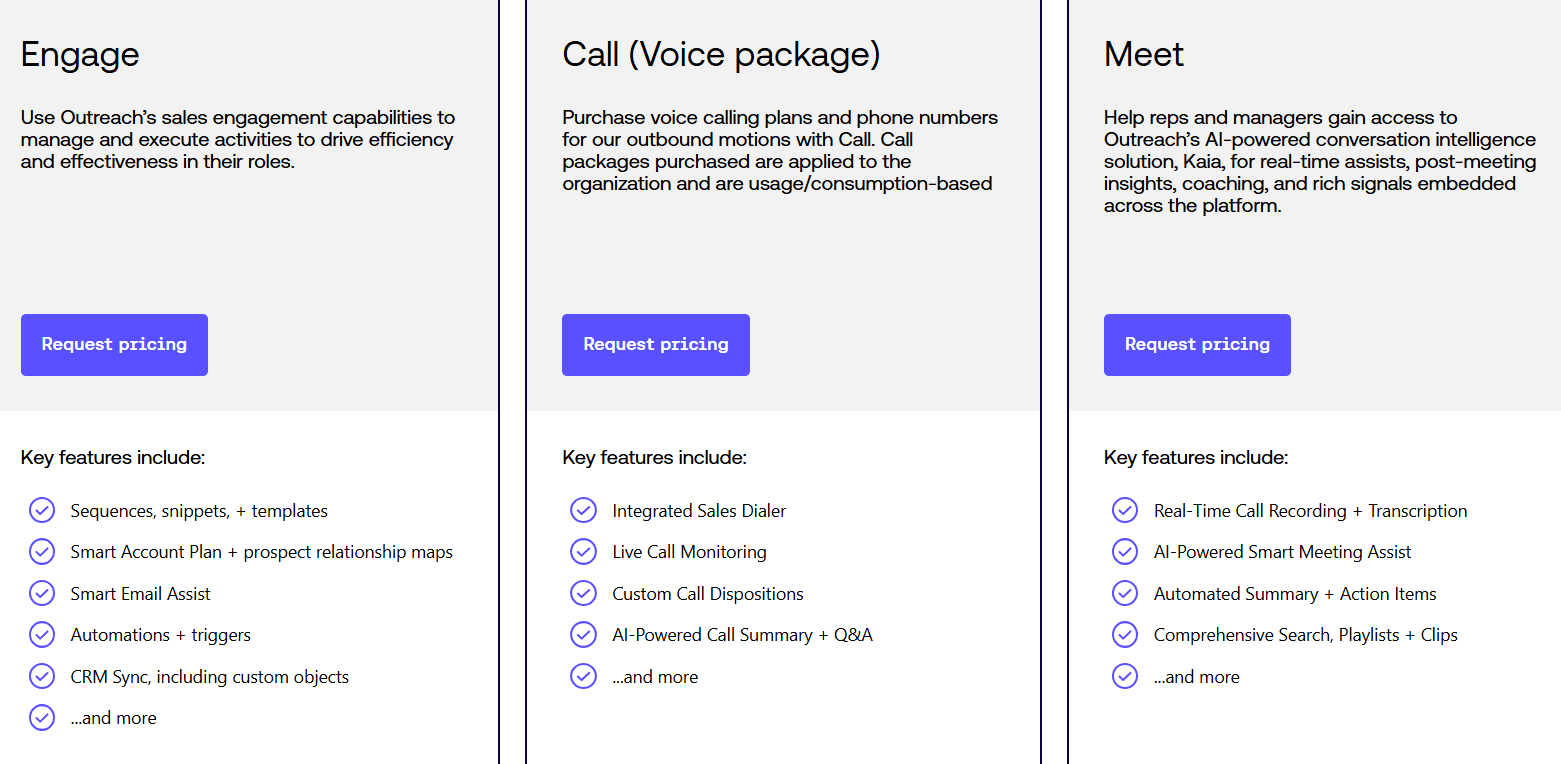This screenshot has height=764, width=1561.
Task: Expand the '...and more' item under Engage features
Action: [113, 717]
